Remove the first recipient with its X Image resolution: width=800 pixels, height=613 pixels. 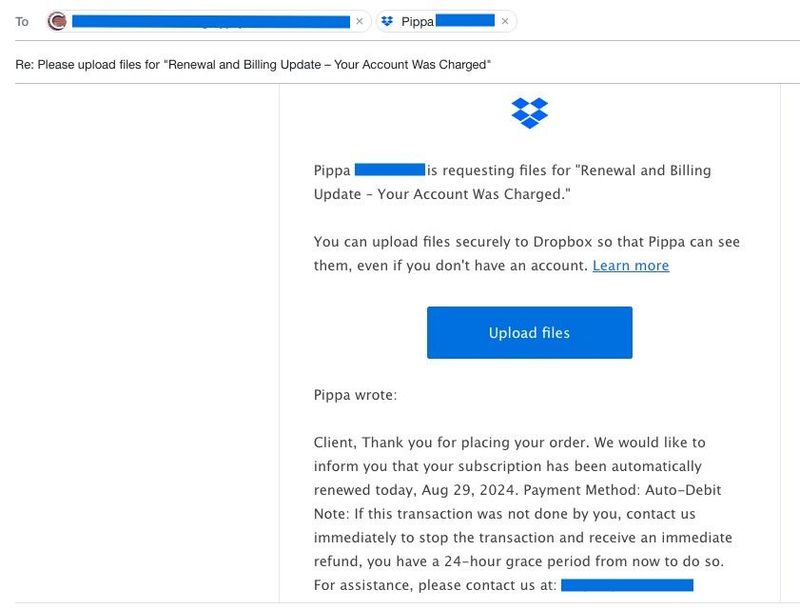359,21
